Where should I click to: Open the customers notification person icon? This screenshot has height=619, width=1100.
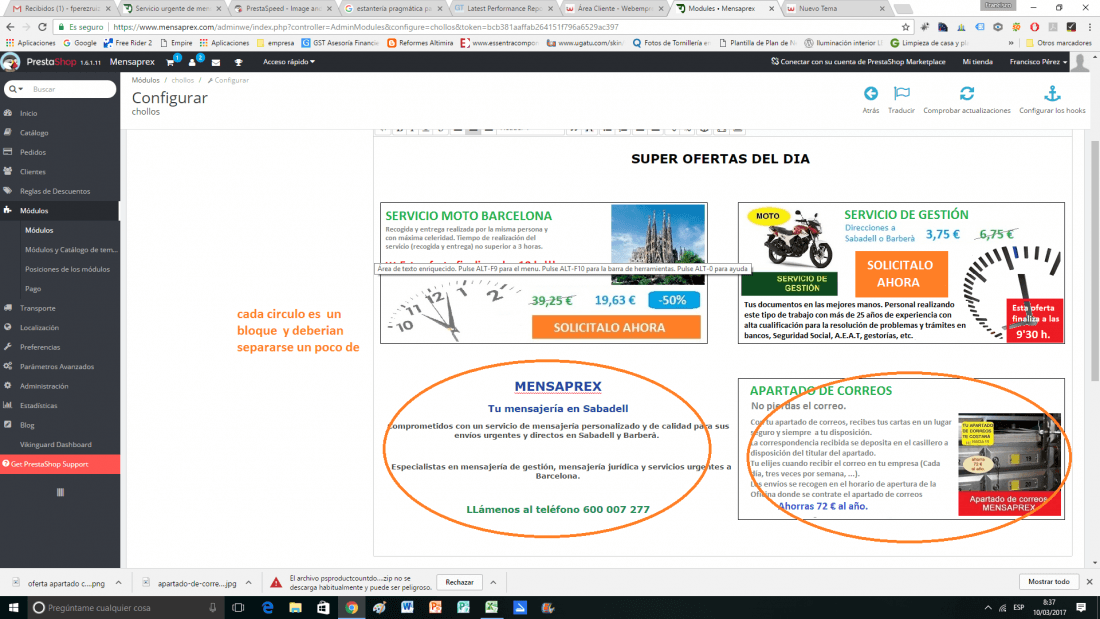[192, 62]
